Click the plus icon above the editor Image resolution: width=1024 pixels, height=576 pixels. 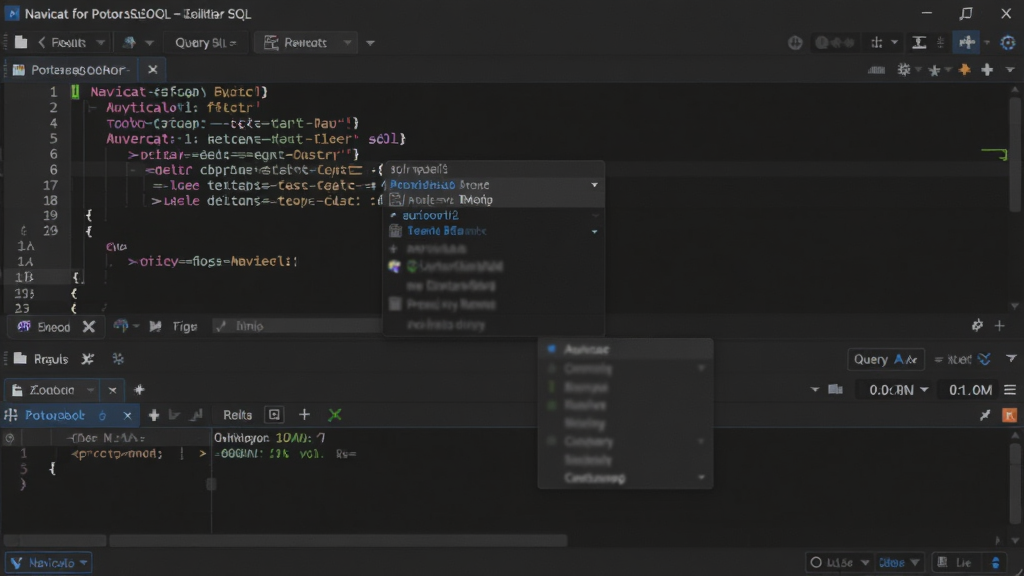(x=987, y=69)
